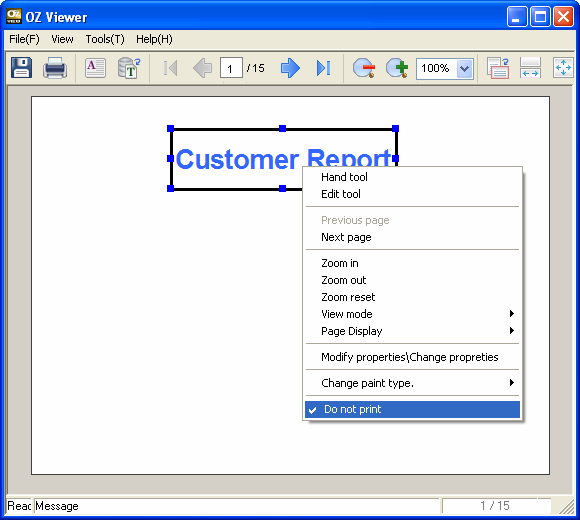Go to next page with blue arrow
Image resolution: width=580 pixels, height=520 pixels.
pos(290,68)
